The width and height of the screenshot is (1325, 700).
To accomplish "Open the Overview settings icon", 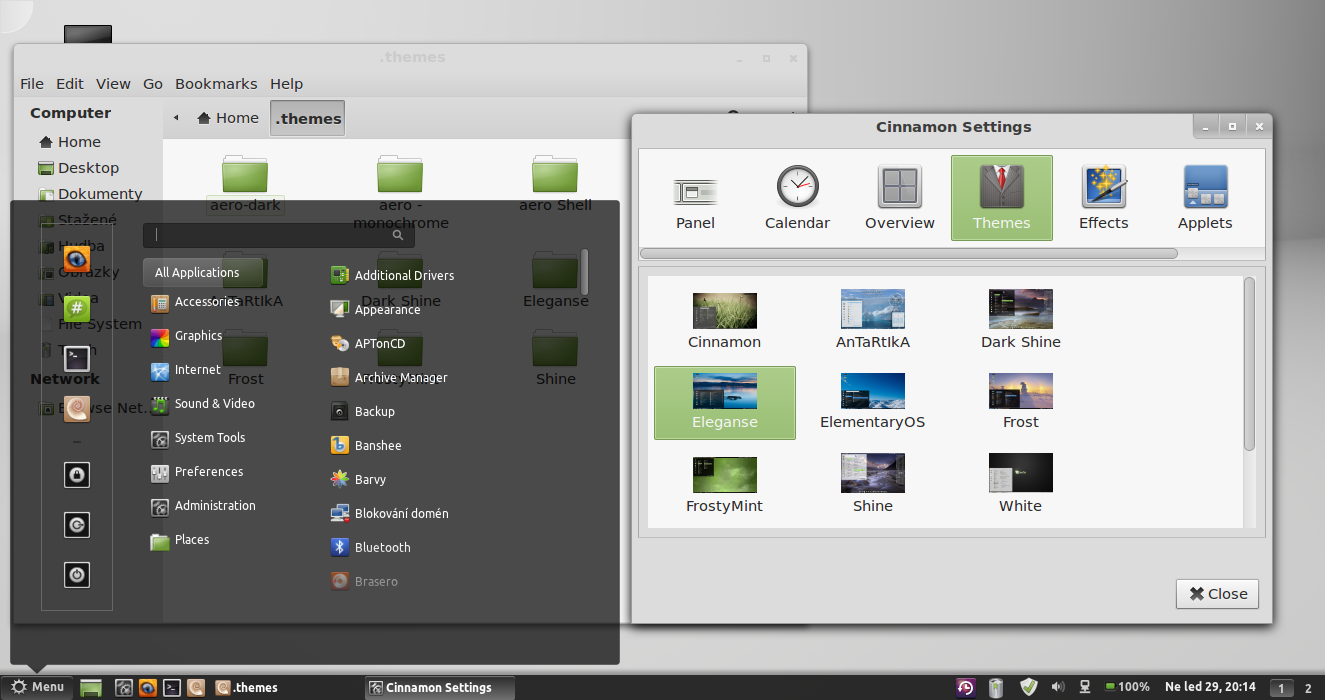I will pos(900,198).
